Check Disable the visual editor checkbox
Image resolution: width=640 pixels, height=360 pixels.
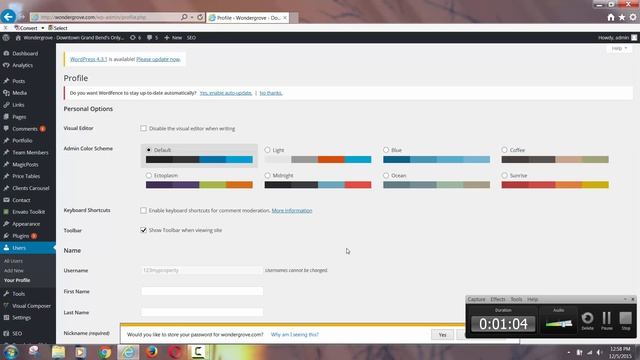click(x=143, y=128)
